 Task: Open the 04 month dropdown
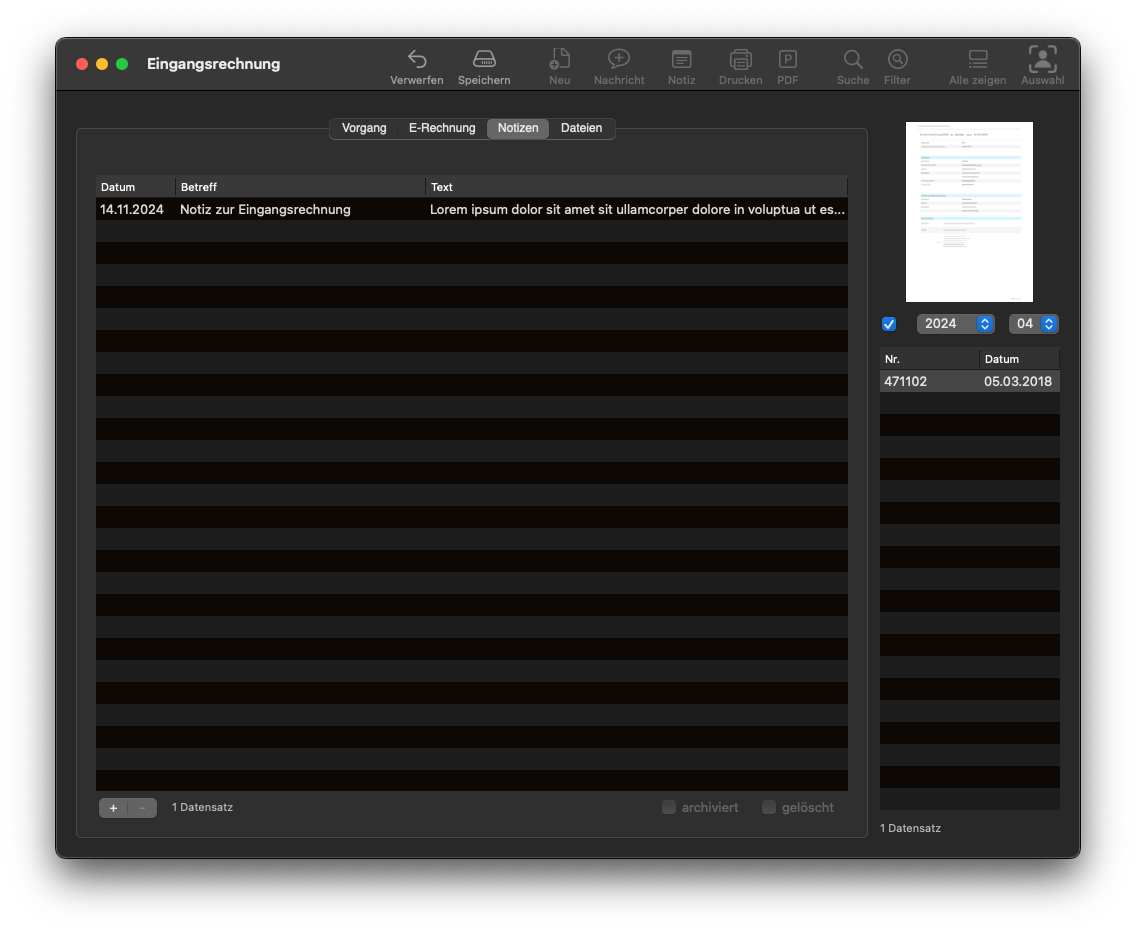1033,324
